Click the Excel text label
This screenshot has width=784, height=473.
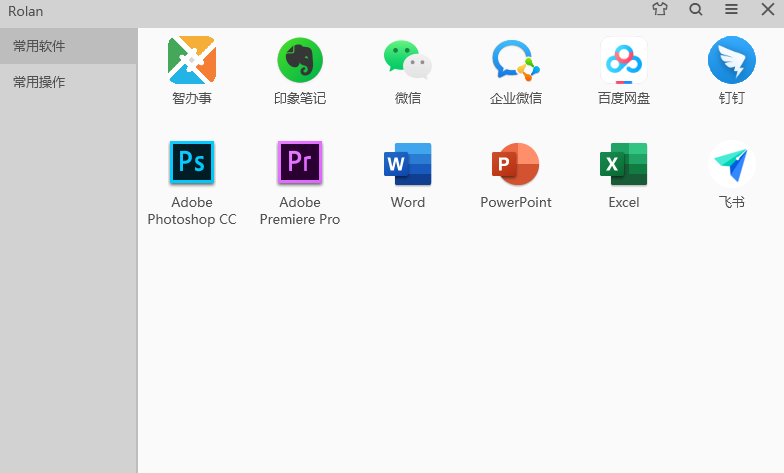pos(624,202)
